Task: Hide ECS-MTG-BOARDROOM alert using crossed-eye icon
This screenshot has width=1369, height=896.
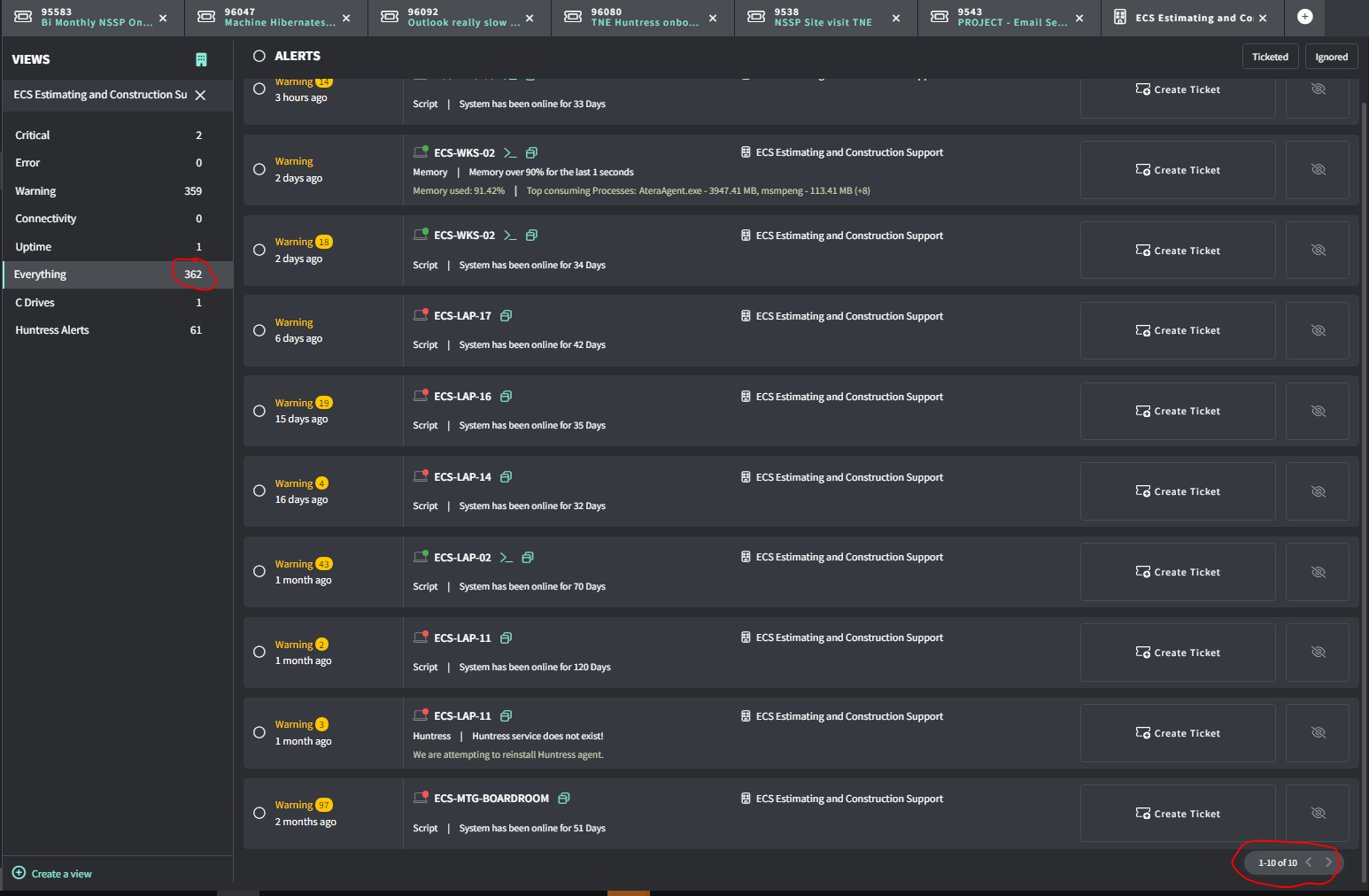Action: point(1318,814)
